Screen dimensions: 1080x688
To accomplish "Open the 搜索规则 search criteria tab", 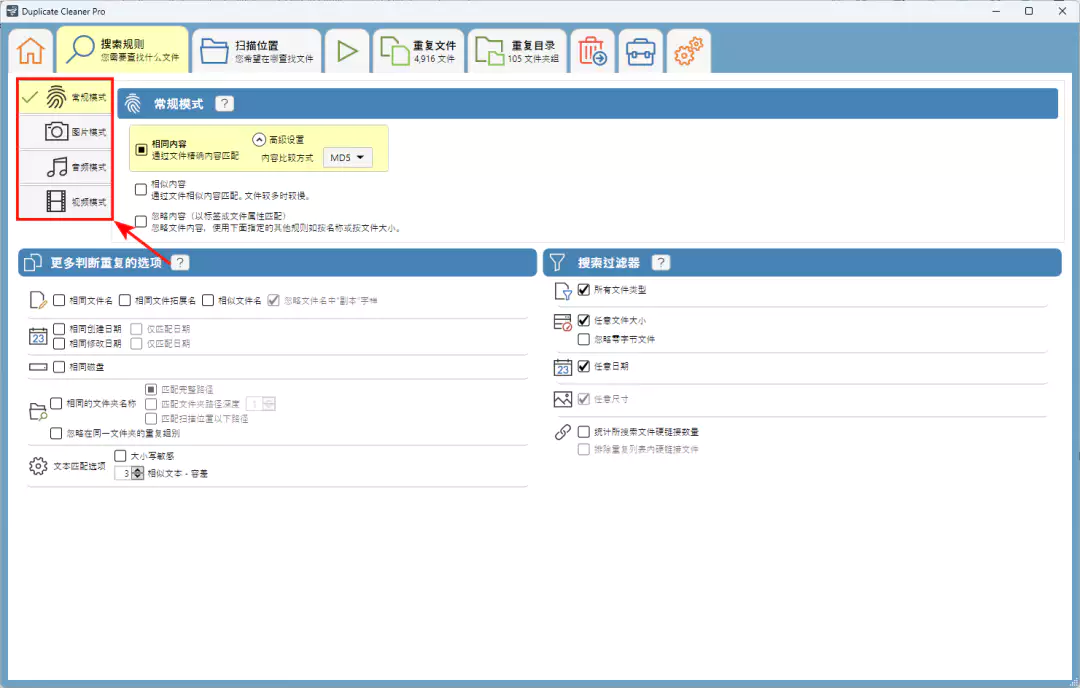I will pos(123,50).
